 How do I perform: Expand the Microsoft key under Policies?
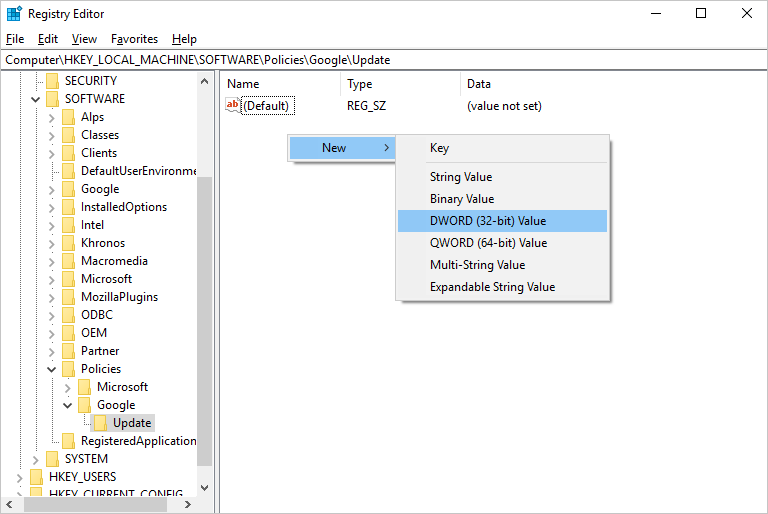(x=68, y=387)
